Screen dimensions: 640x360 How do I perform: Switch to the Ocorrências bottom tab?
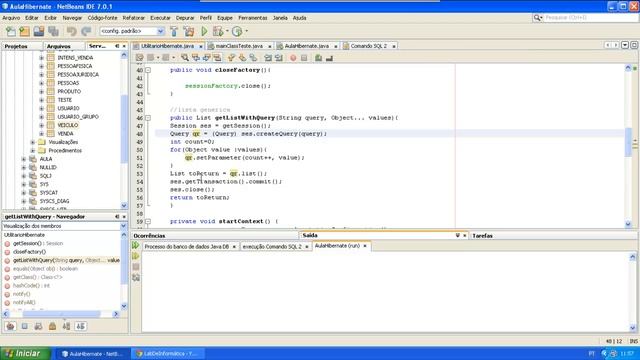(x=149, y=236)
